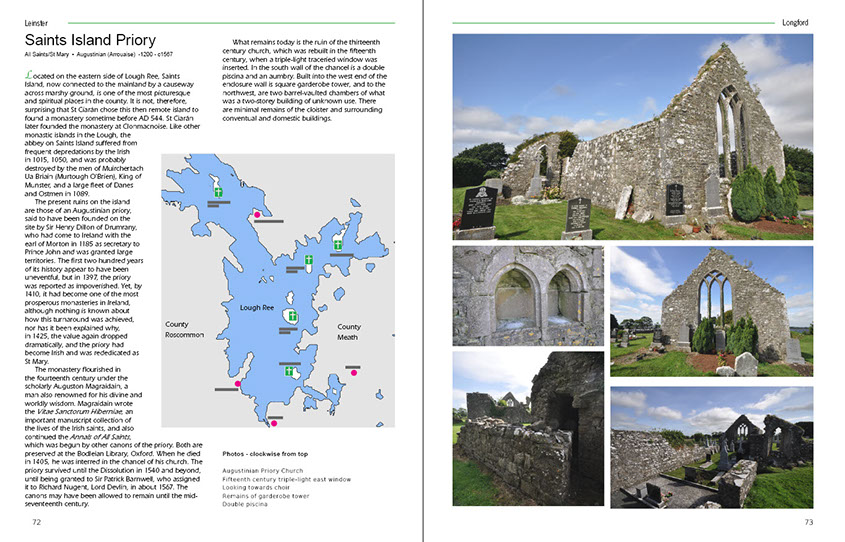
Task: Select the southernmost pink dot on the map
Action: tap(274, 423)
